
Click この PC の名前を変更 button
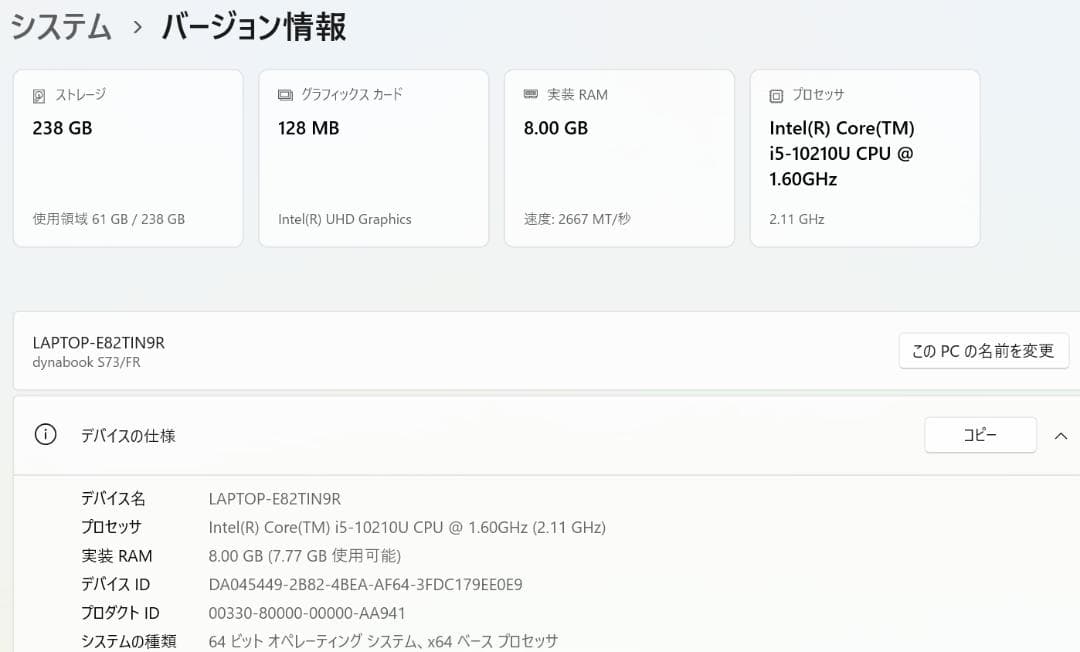click(x=983, y=351)
